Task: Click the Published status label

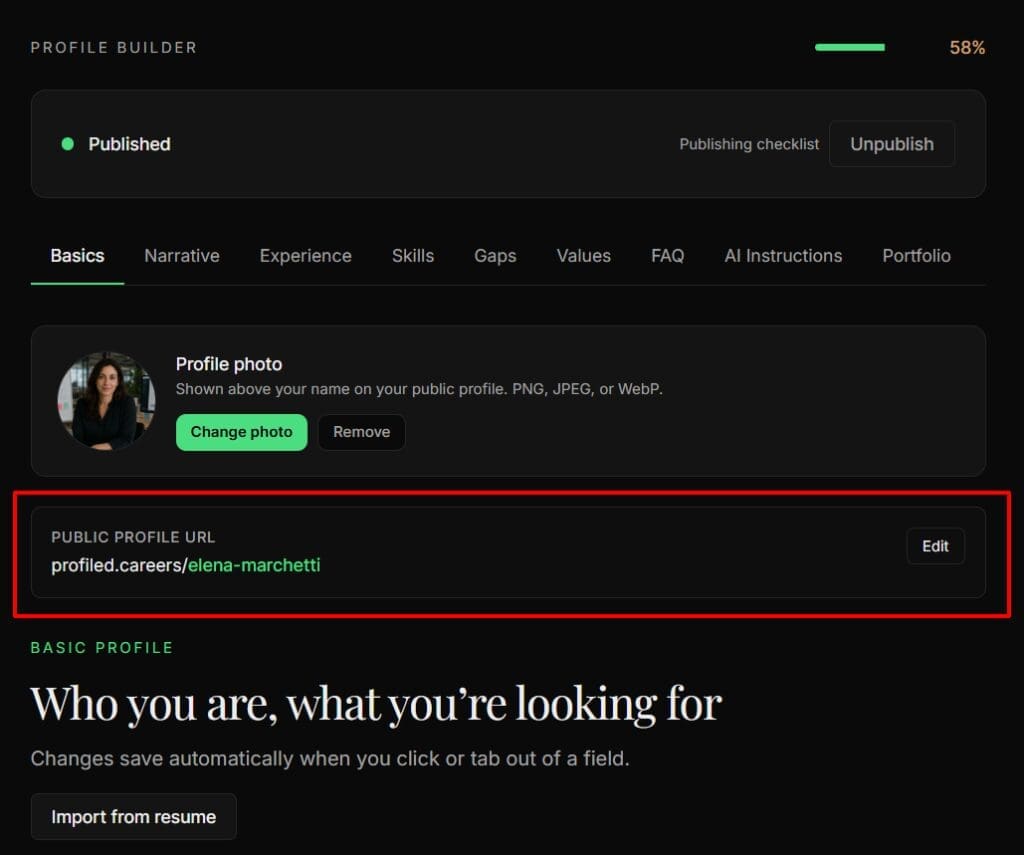Action: (129, 144)
